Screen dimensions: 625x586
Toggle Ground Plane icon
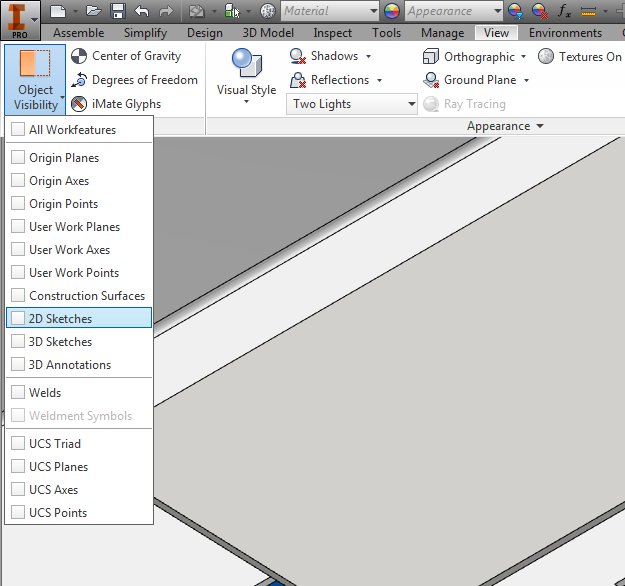[x=431, y=80]
